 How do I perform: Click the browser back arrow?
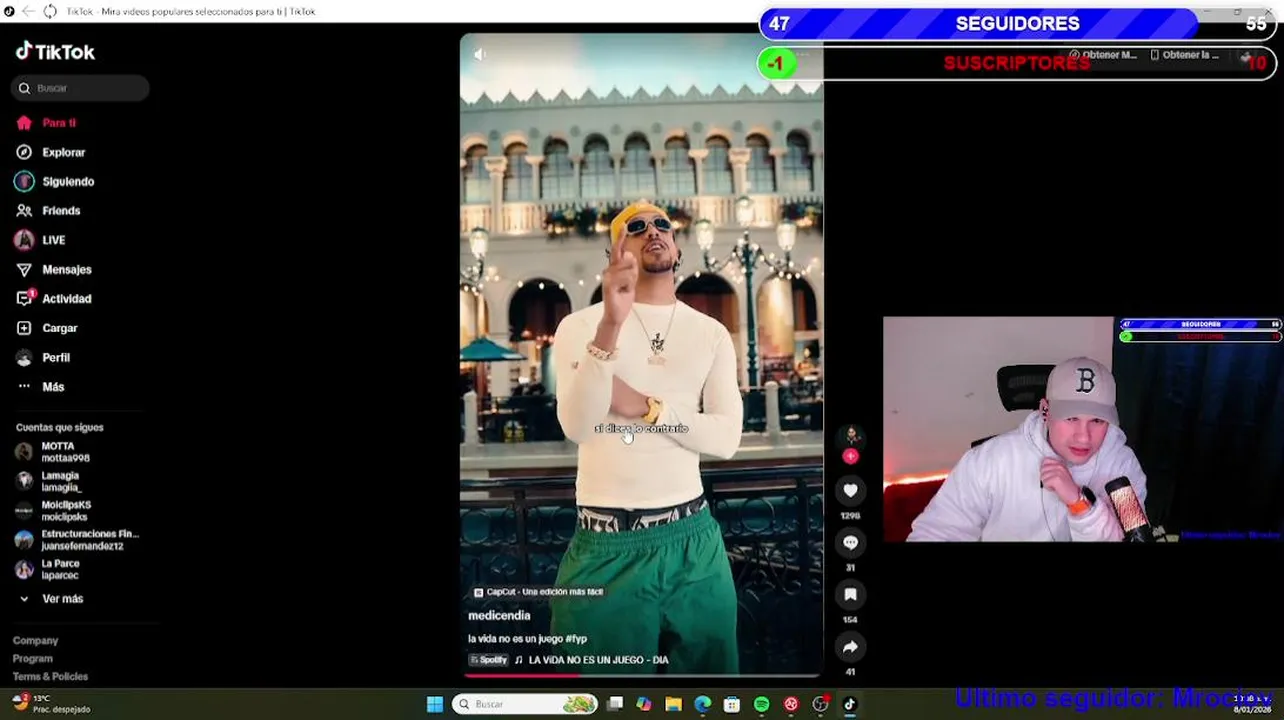point(28,11)
